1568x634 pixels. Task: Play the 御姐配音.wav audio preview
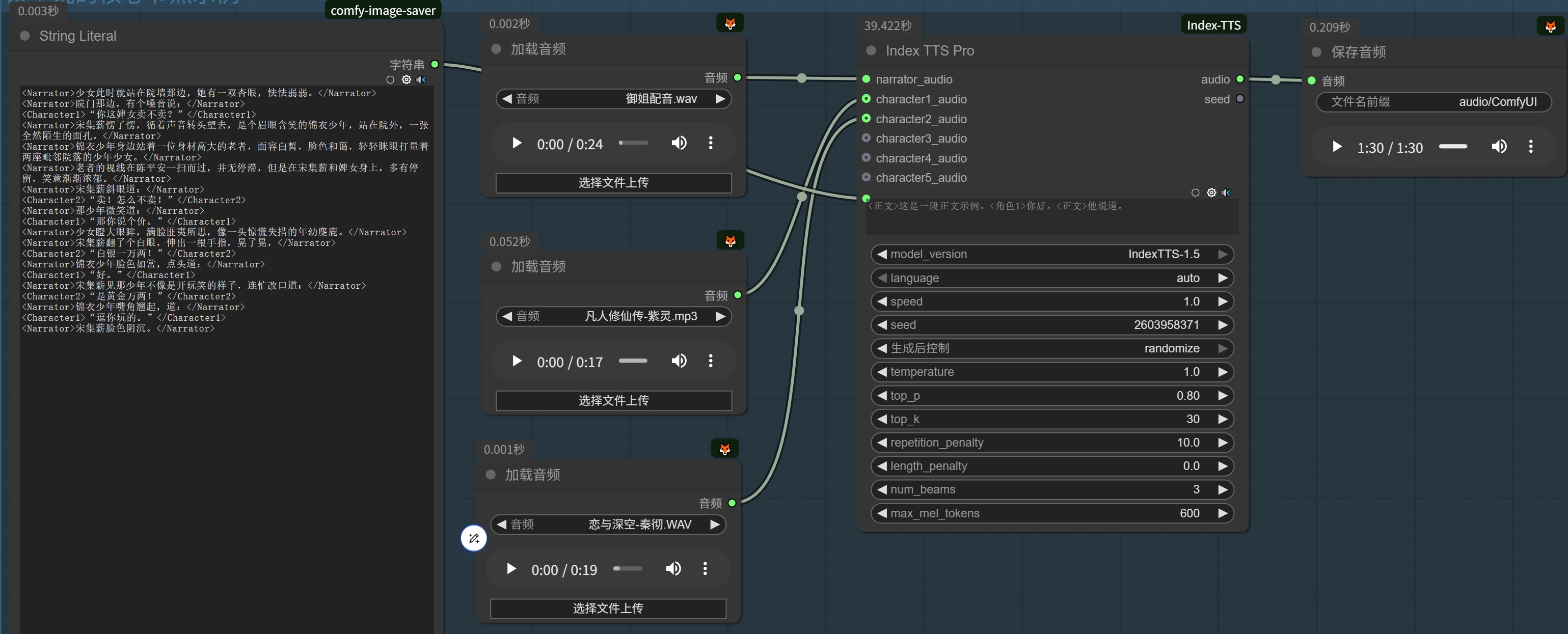(x=517, y=144)
